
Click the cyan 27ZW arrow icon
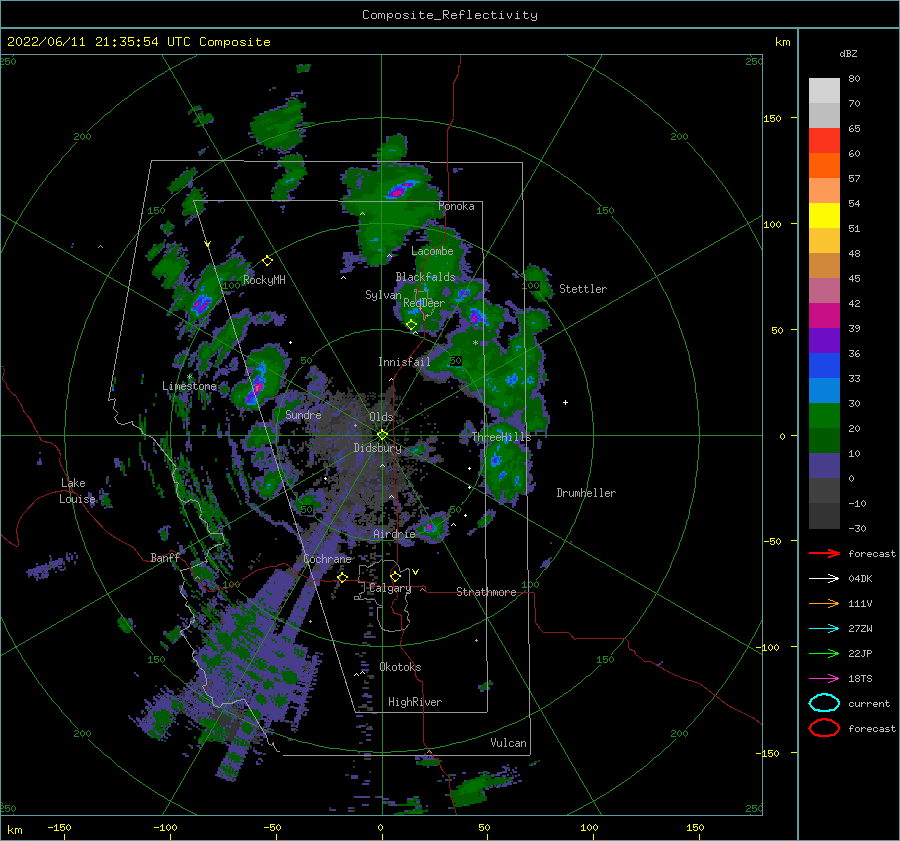click(x=824, y=629)
